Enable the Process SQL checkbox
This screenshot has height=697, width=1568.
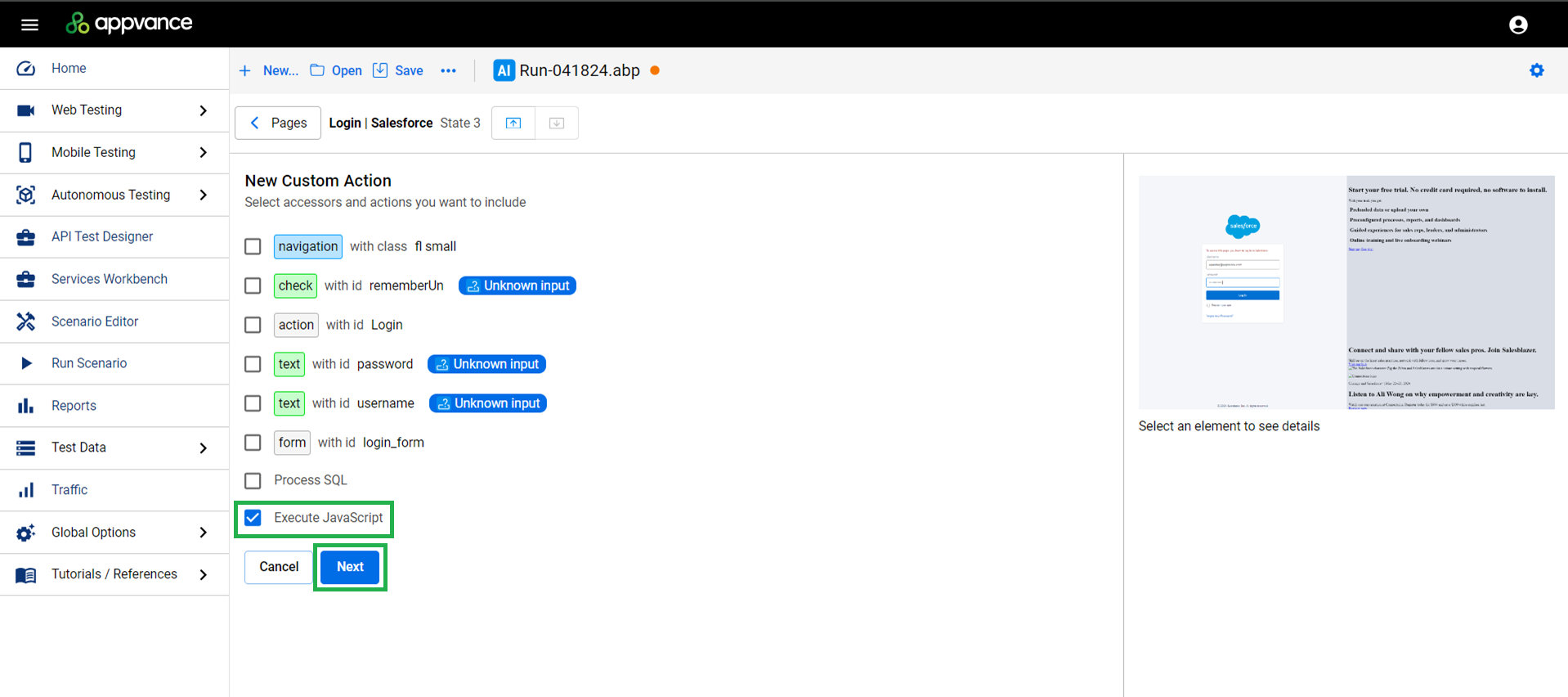[x=253, y=480]
